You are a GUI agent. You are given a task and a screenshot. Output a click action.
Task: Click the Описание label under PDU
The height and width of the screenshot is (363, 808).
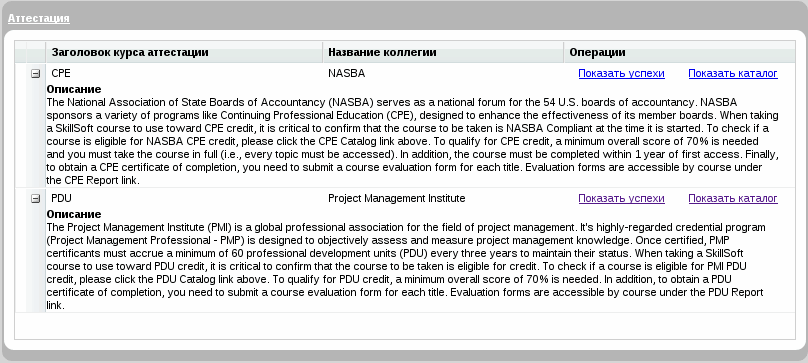(74, 214)
